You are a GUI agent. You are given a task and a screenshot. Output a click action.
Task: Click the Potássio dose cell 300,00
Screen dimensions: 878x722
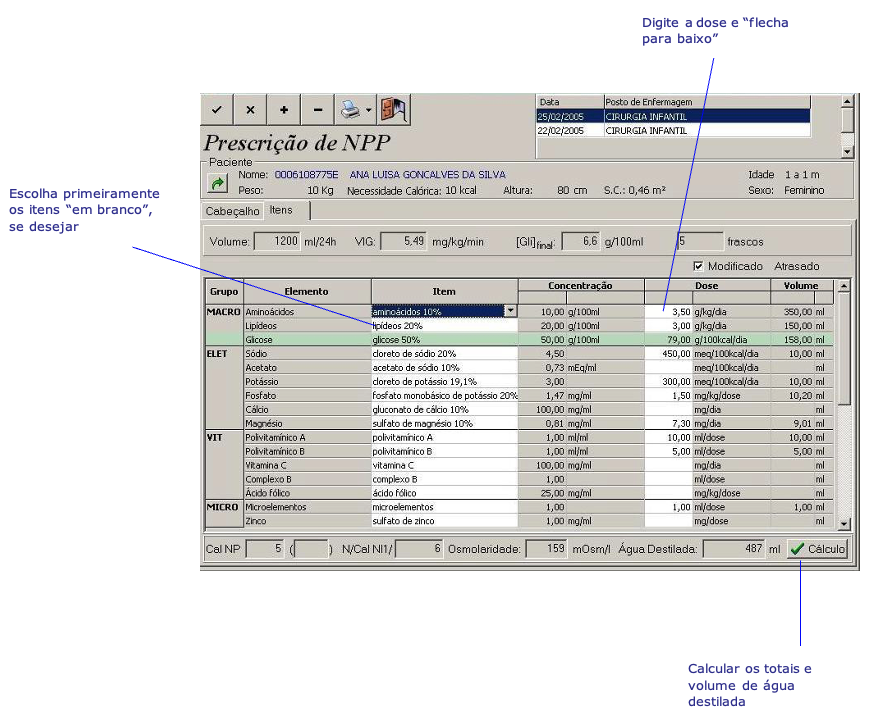coord(669,381)
